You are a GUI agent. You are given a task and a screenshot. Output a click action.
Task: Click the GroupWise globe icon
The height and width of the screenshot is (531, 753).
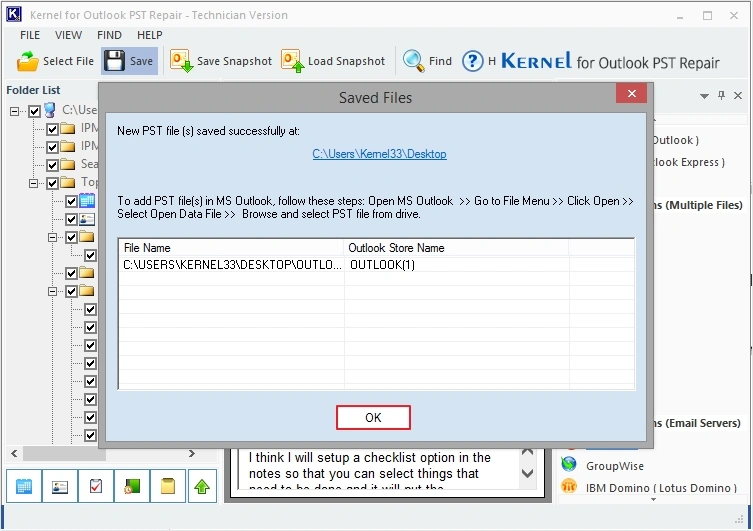[x=569, y=464]
